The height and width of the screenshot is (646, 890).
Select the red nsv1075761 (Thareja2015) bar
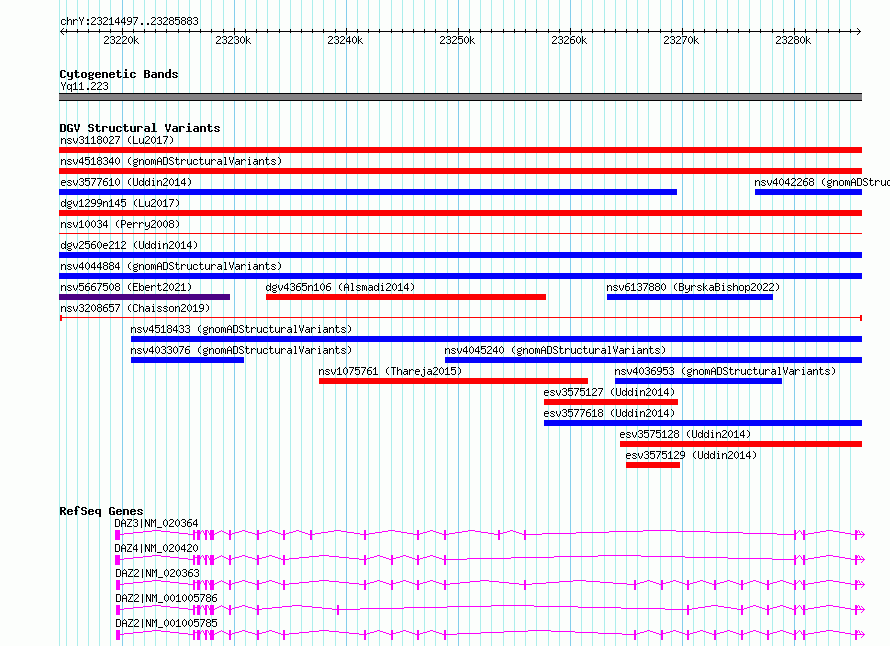(454, 381)
